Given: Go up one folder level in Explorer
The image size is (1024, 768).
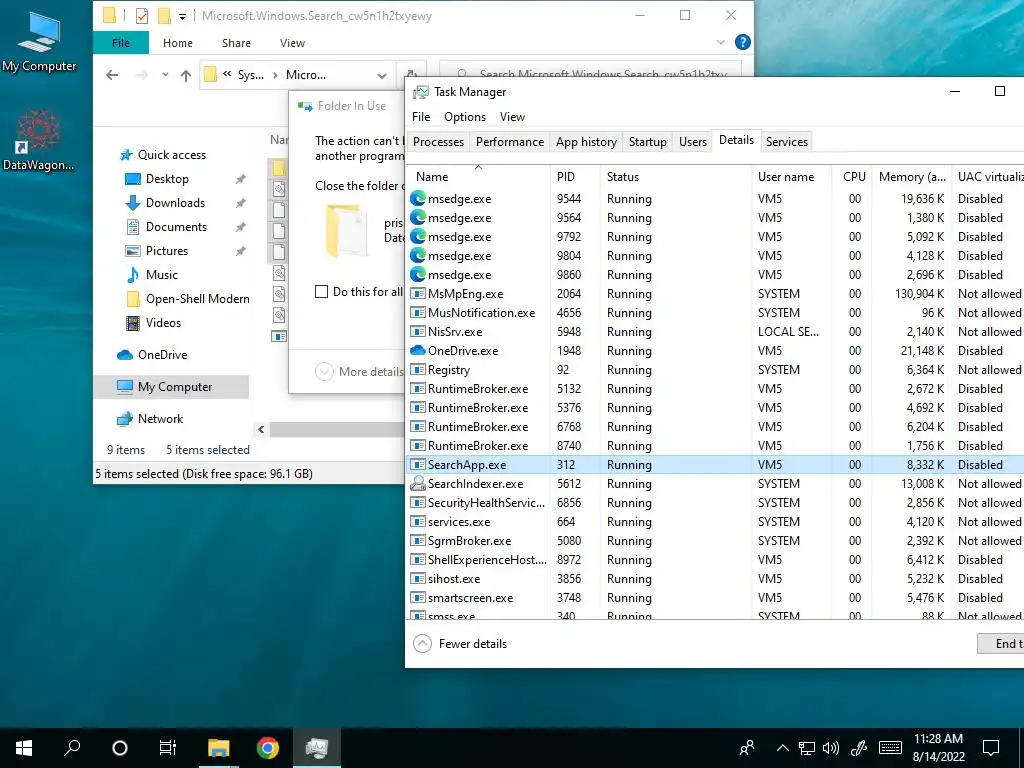Looking at the screenshot, I should coord(186,75).
